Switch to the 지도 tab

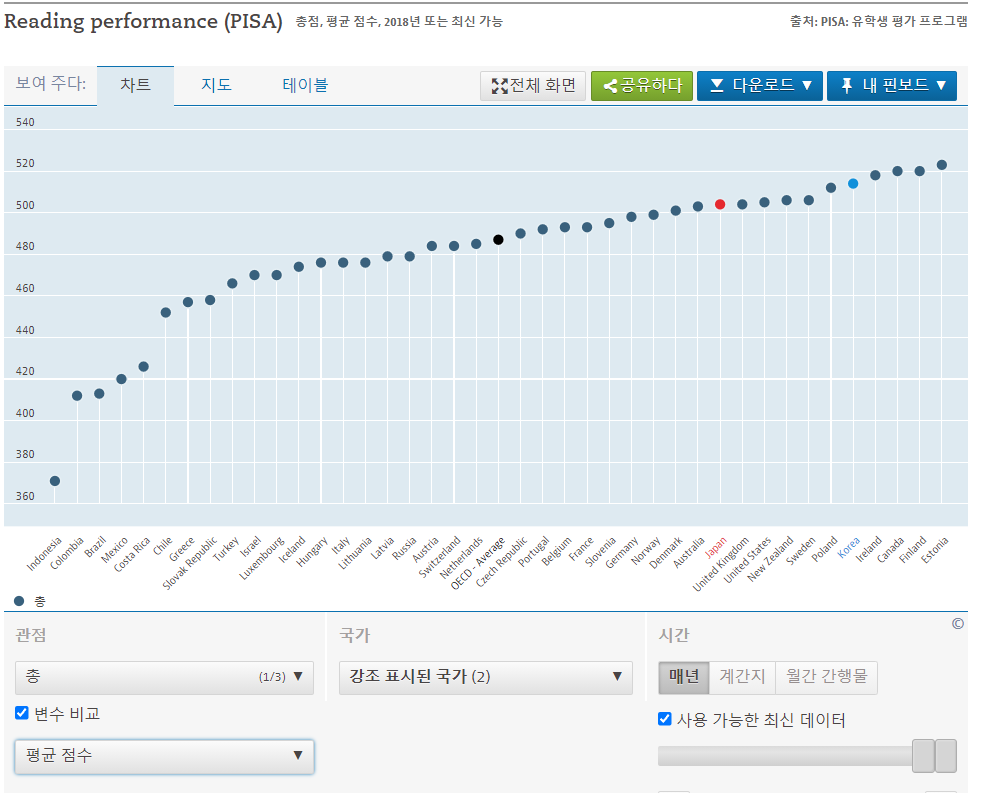(x=216, y=86)
